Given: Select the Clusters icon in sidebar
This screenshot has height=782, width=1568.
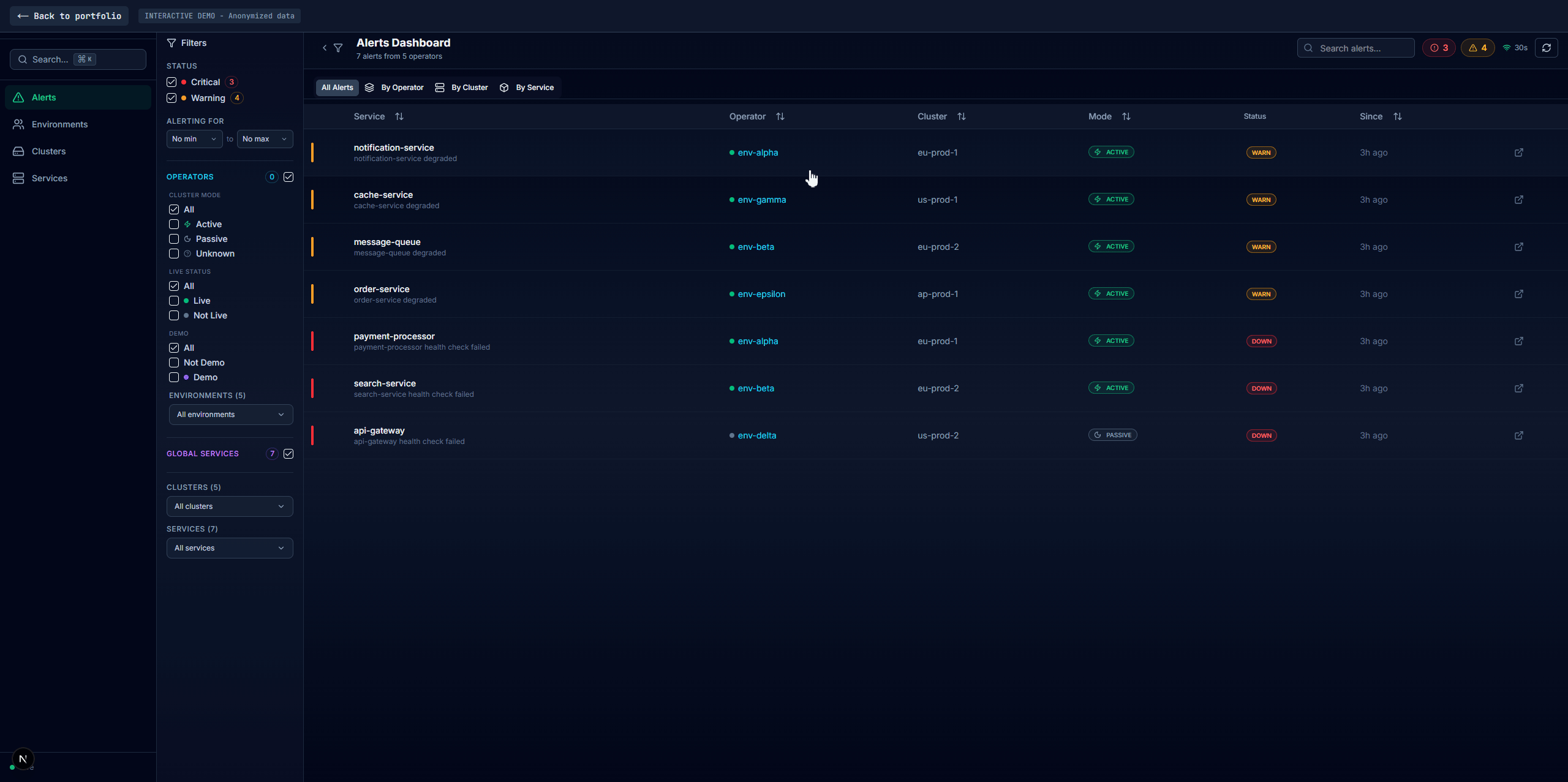Looking at the screenshot, I should click(x=19, y=151).
